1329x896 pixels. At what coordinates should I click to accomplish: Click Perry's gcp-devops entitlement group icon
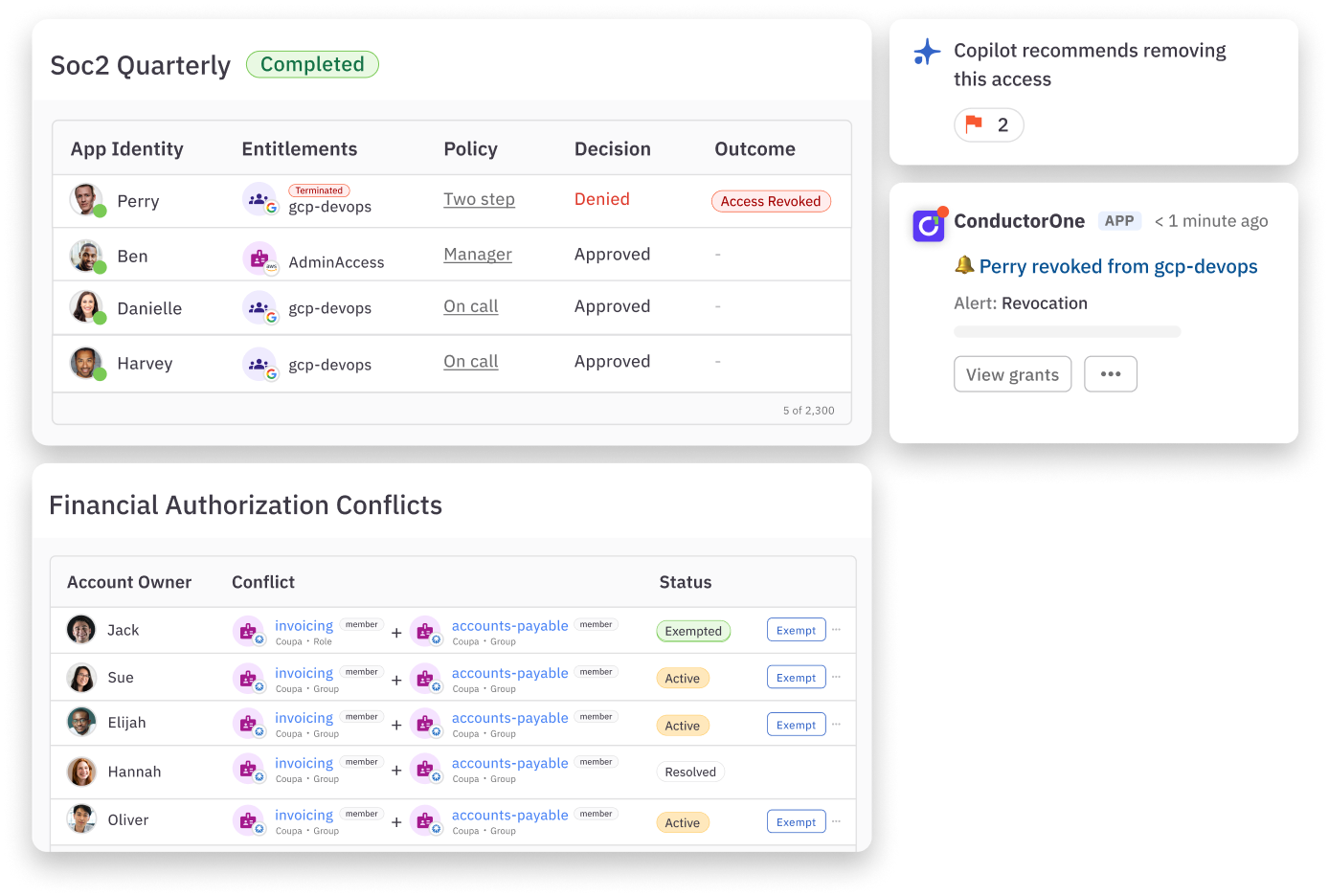click(x=259, y=200)
